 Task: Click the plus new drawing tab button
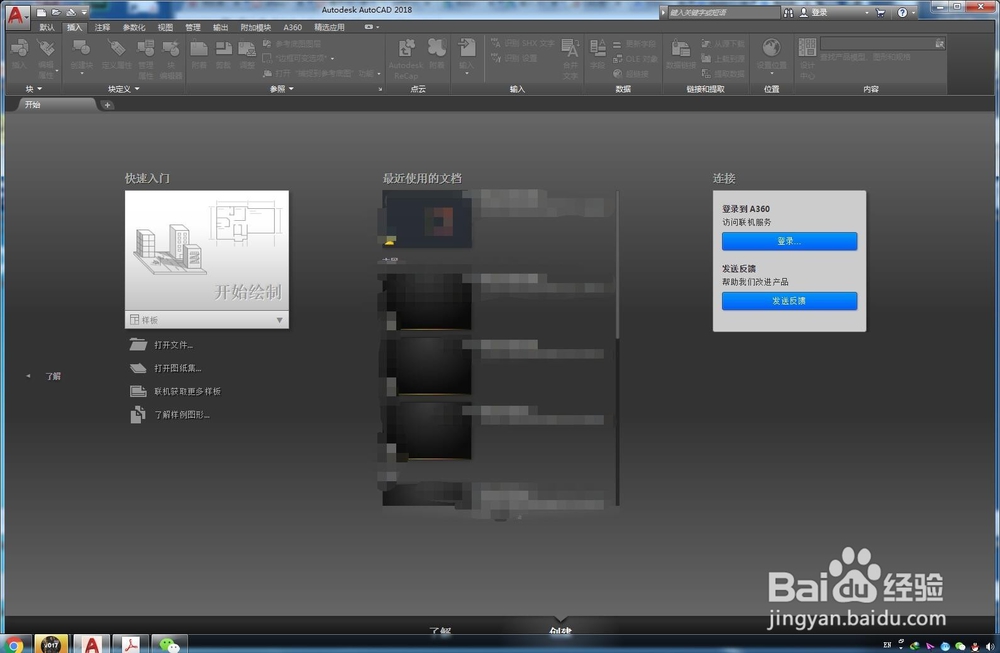(x=107, y=105)
